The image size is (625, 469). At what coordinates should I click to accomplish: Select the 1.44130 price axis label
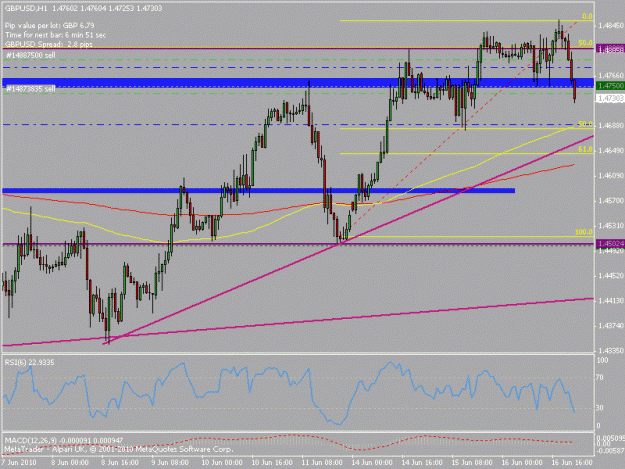tap(610, 300)
